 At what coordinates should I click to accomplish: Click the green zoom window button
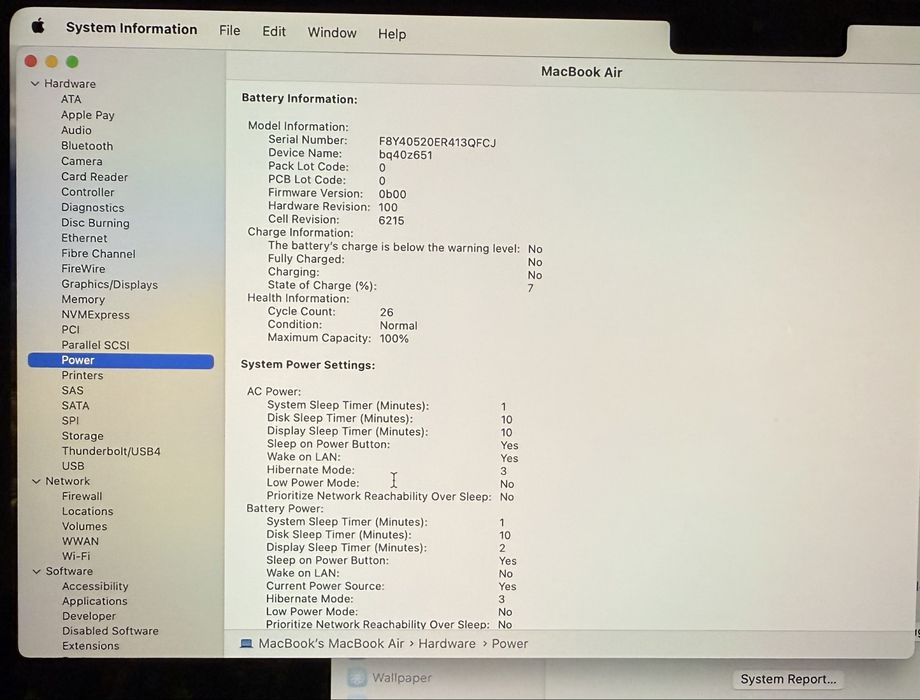(72, 62)
